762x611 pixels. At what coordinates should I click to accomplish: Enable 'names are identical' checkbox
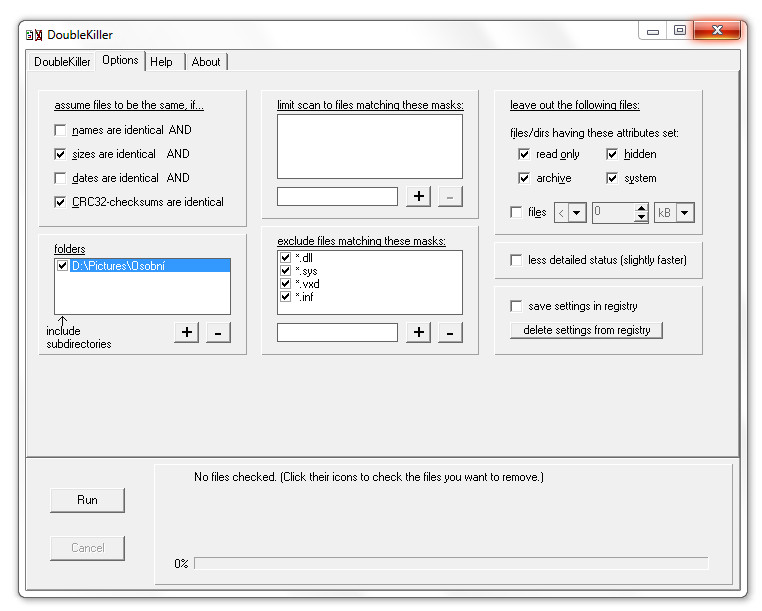click(60, 130)
